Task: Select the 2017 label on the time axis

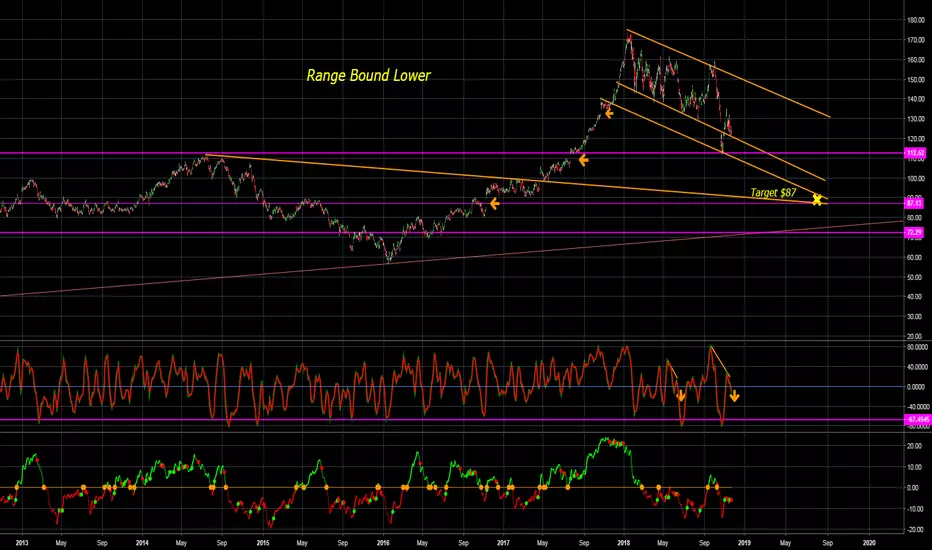Action: 503,543
